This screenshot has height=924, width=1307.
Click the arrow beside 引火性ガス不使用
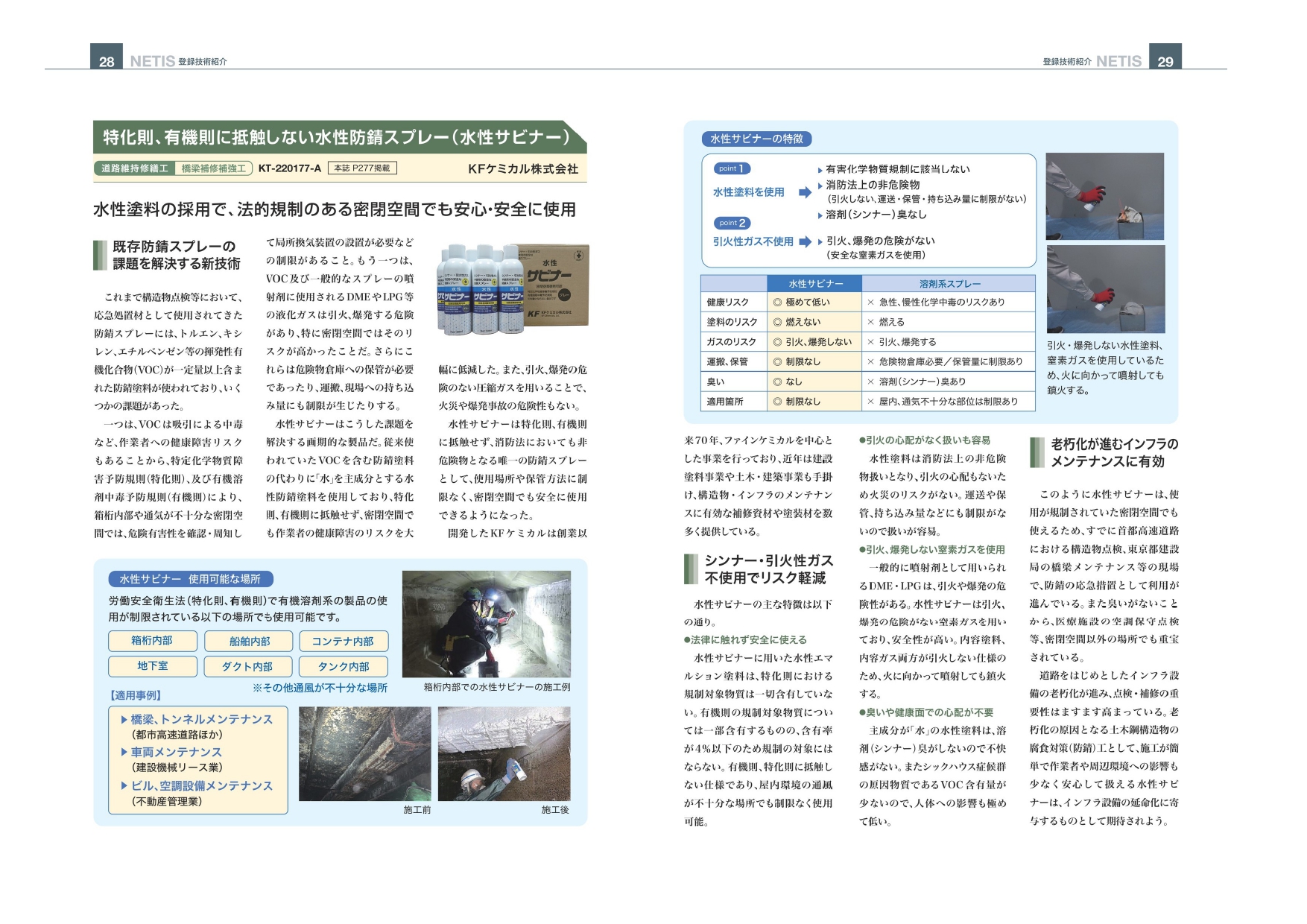pos(805,241)
